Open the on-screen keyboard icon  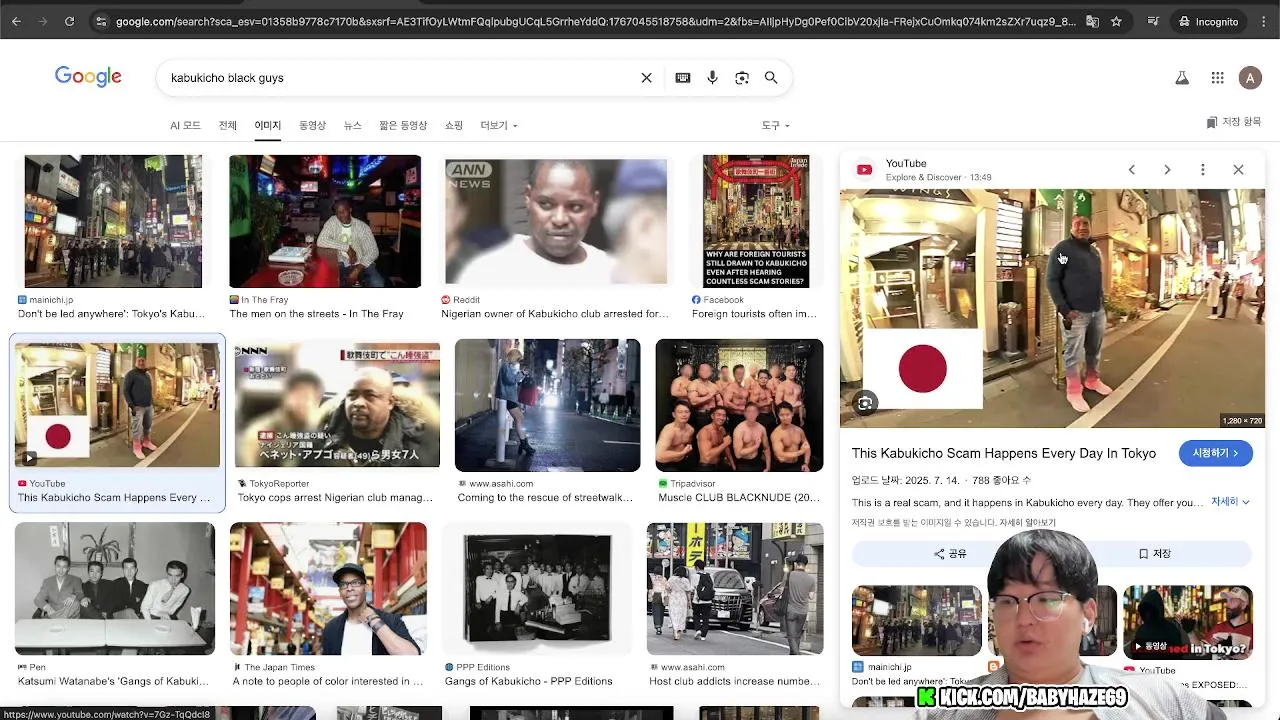[x=683, y=78]
